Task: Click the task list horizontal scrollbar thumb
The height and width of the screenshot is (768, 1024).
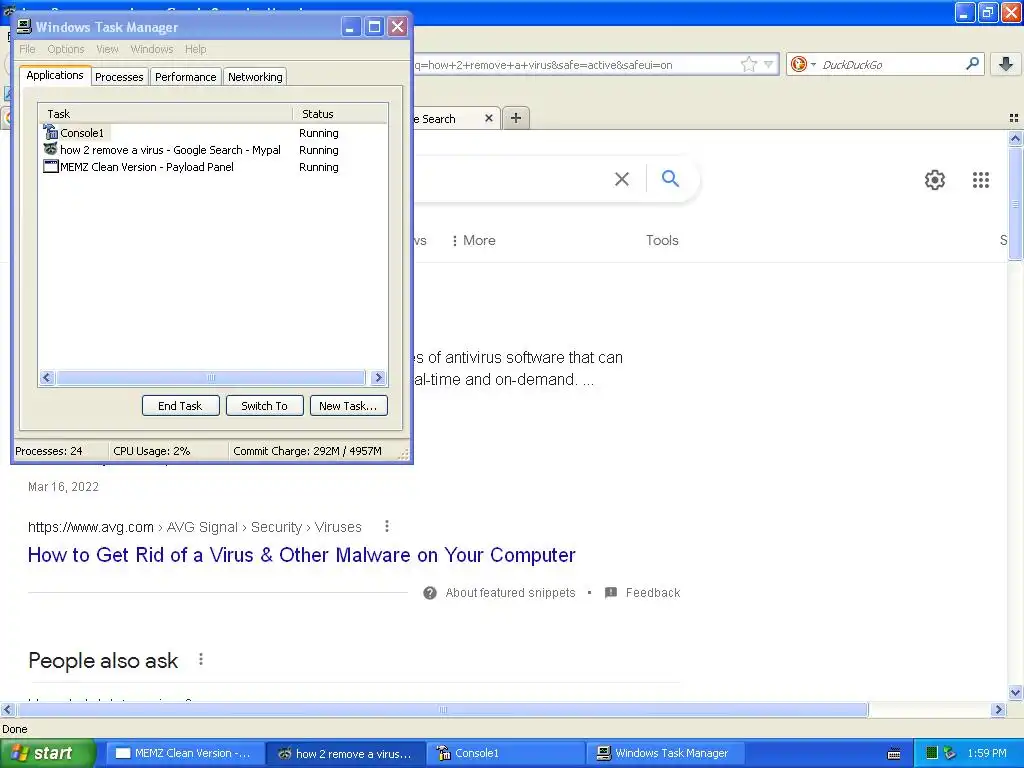Action: click(x=210, y=377)
